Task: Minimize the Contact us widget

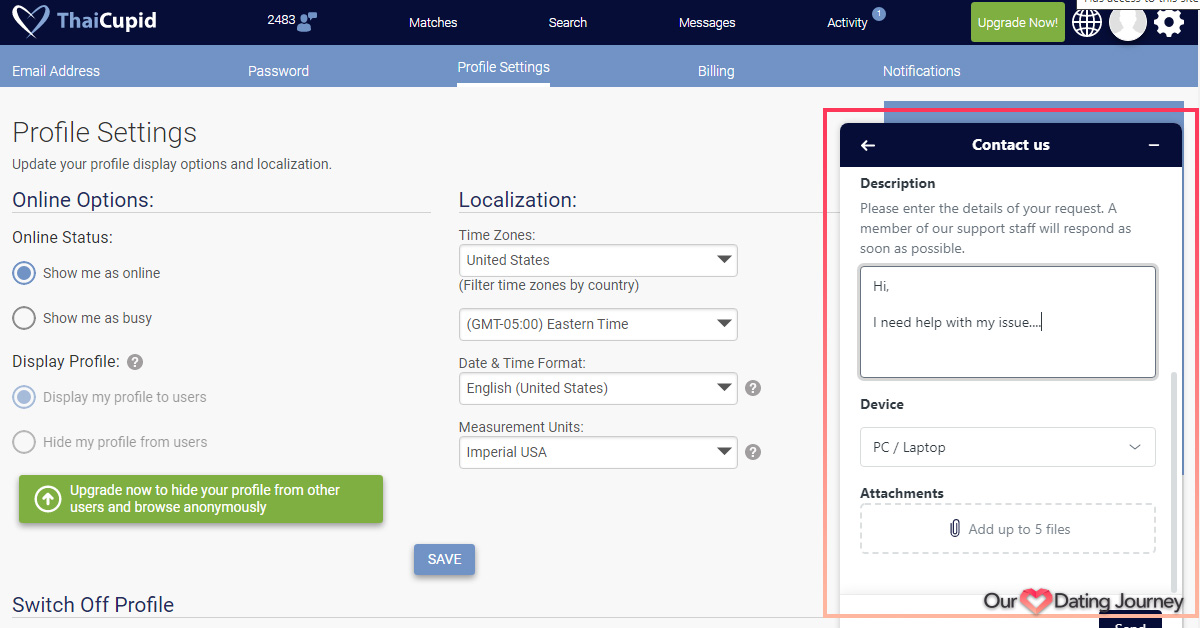Action: pyautogui.click(x=1154, y=145)
